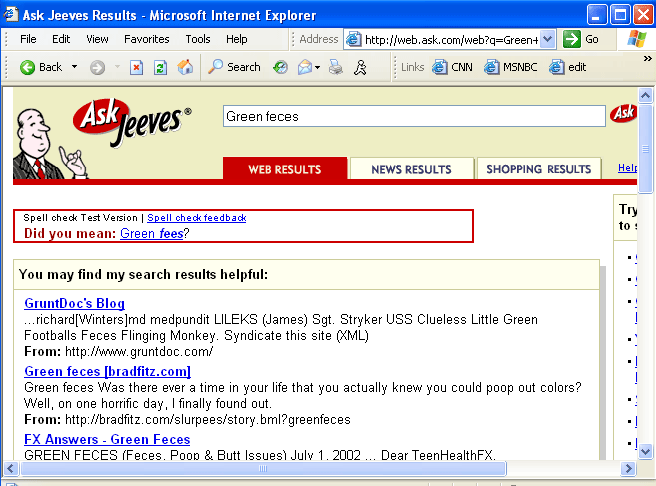656x486 pixels.
Task: Go back with the green Back arrow
Action: tap(41, 67)
